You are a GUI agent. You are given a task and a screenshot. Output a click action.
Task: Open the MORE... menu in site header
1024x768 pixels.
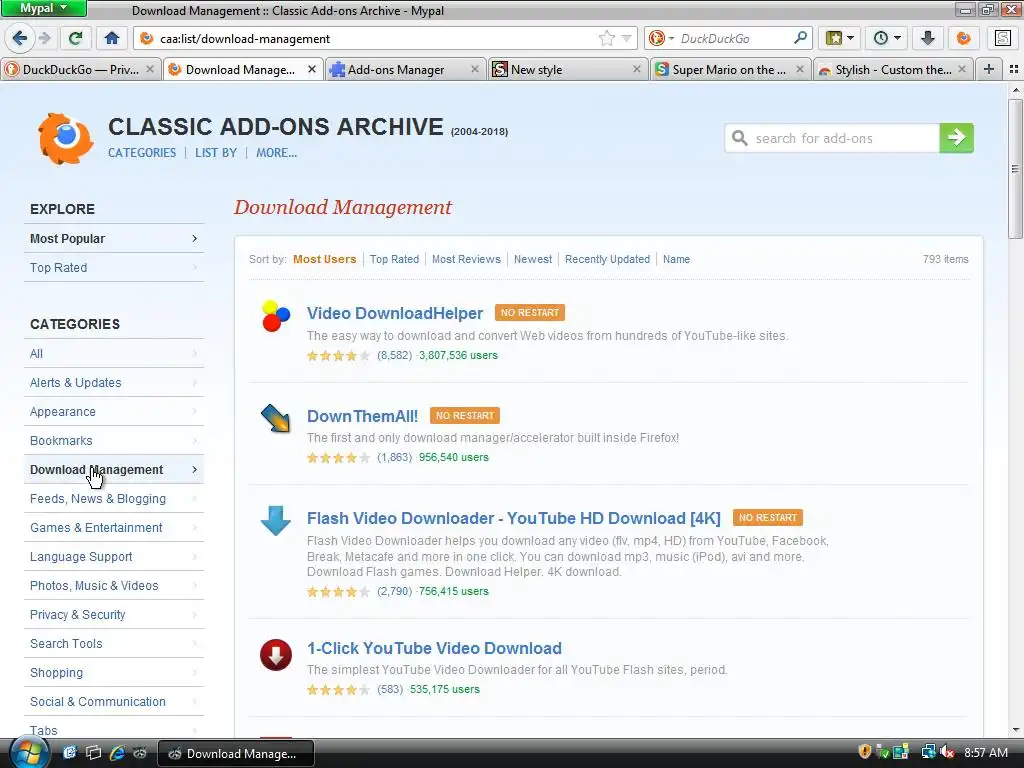(276, 153)
